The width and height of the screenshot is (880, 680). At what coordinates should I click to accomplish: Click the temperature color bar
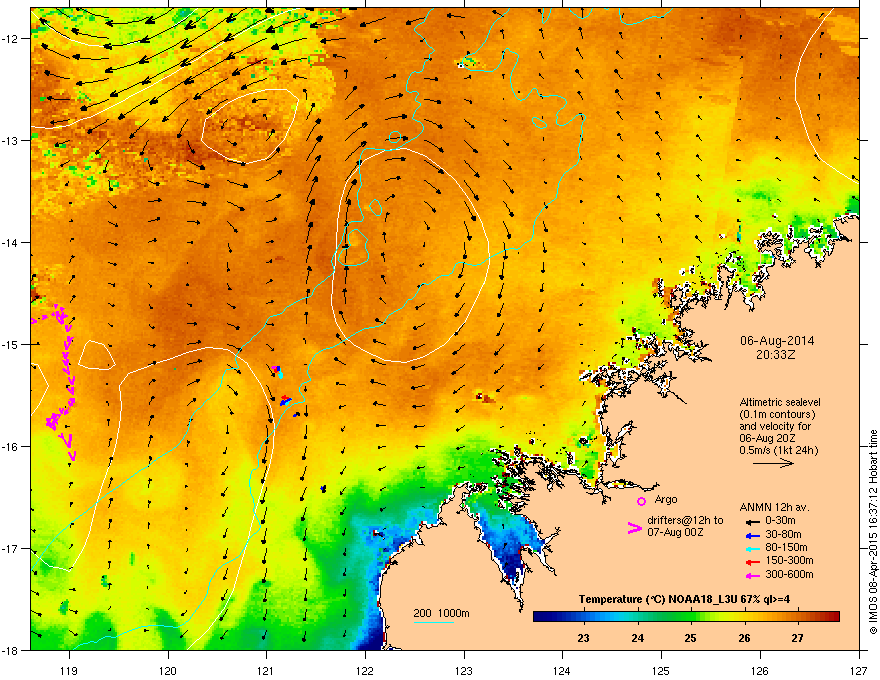686,617
